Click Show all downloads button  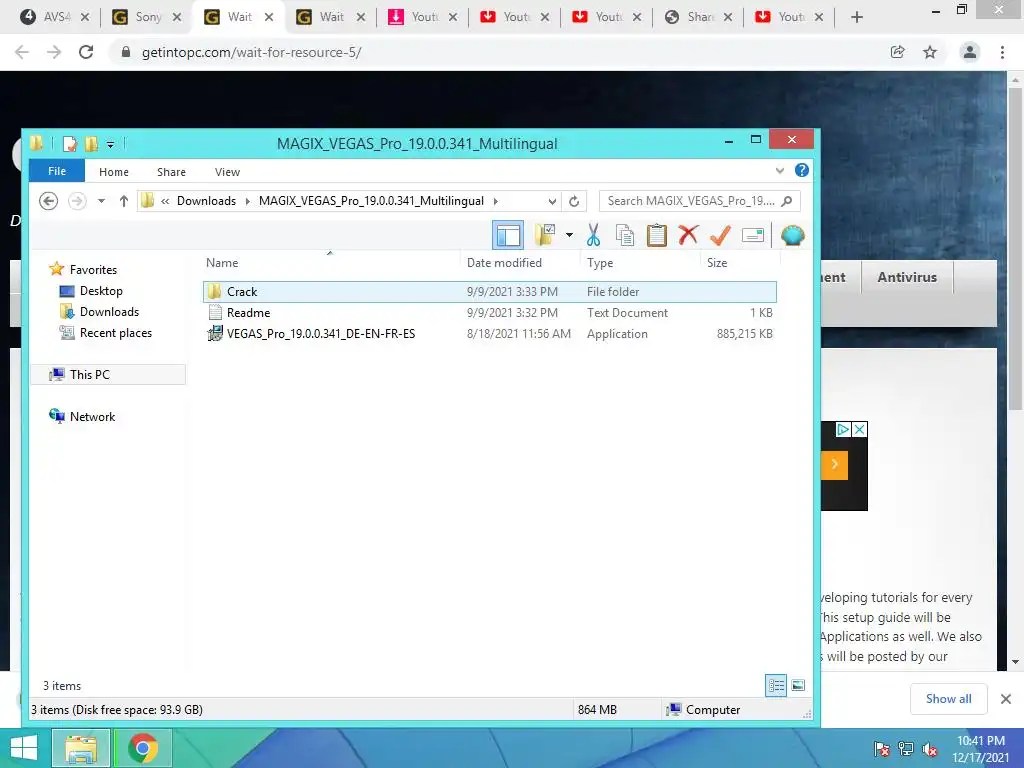948,699
